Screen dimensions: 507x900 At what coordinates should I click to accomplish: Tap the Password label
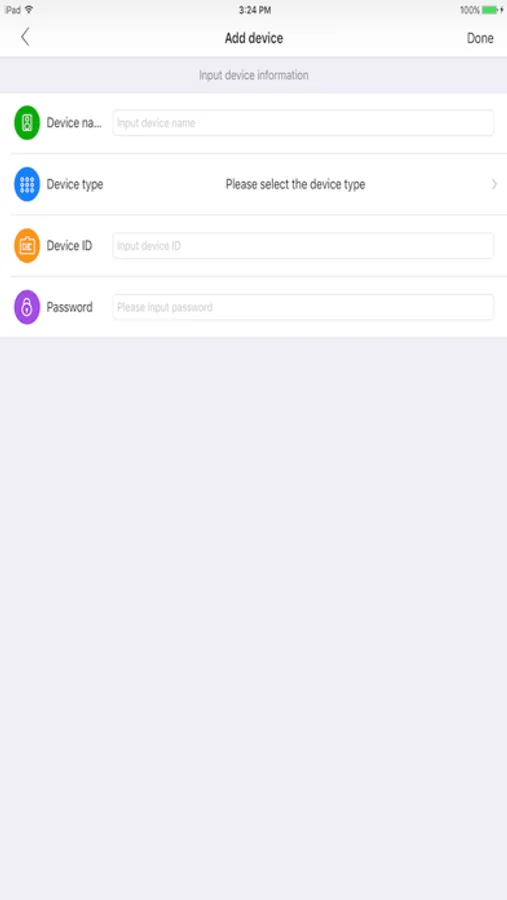pyautogui.click(x=69, y=307)
